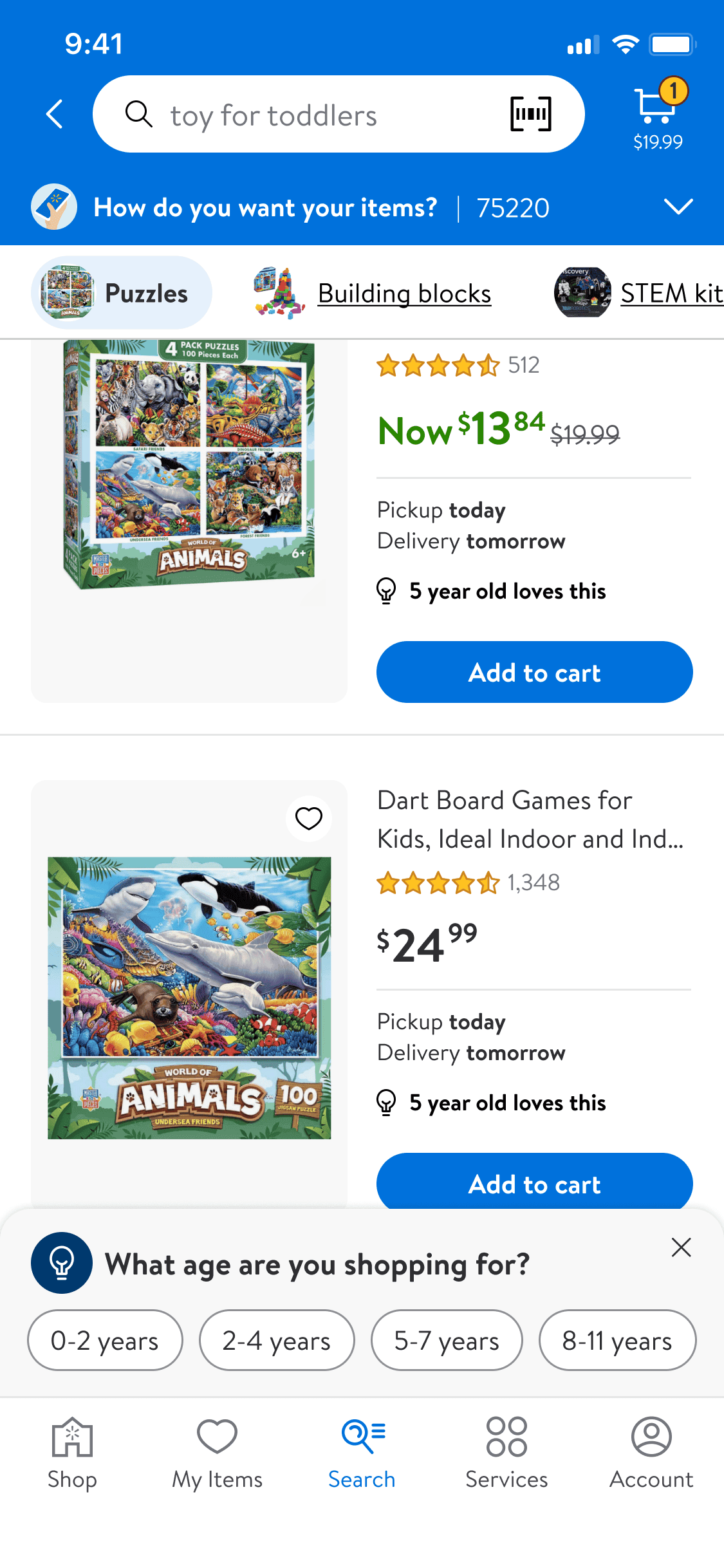Image resolution: width=724 pixels, height=1568 pixels.
Task: Add the $13.84 puzzle pack to cart
Action: pyautogui.click(x=534, y=673)
